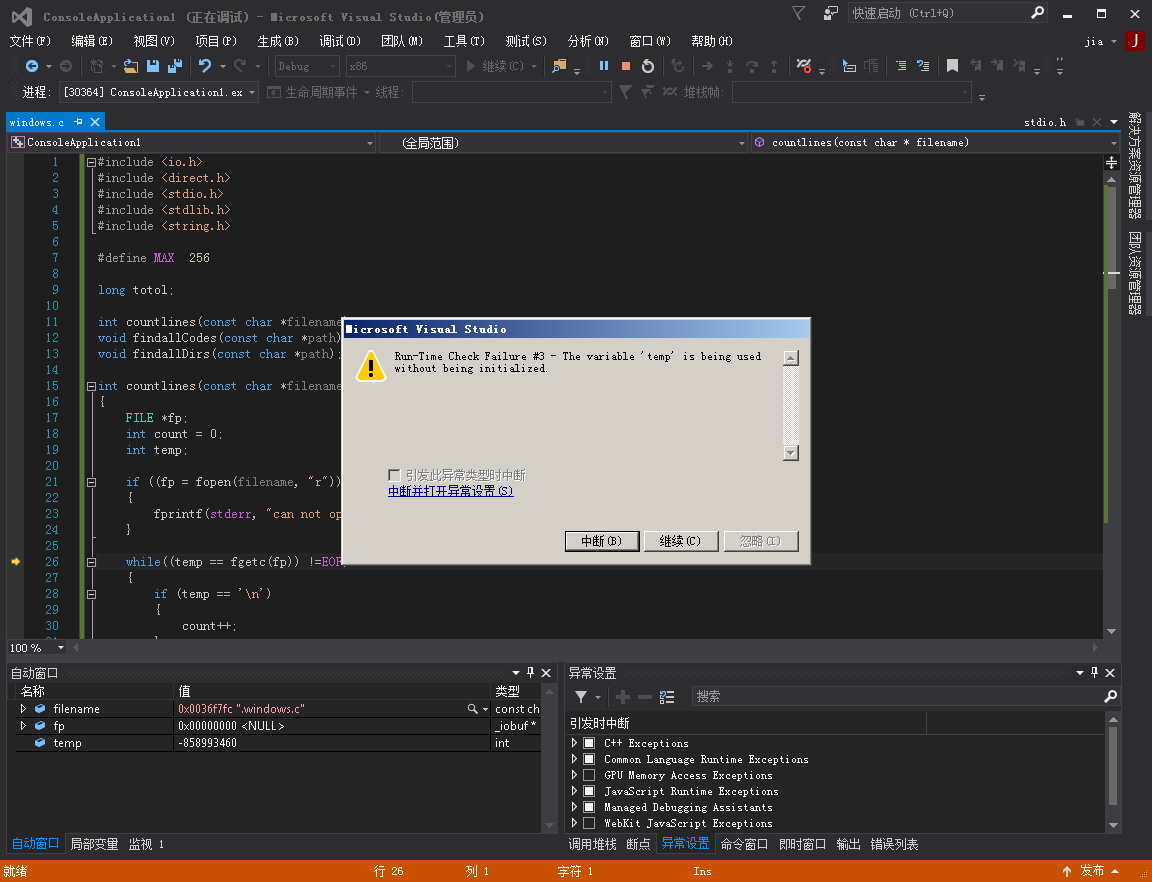Image resolution: width=1152 pixels, height=882 pixels.
Task: Switch to the Error List tab (错误列表)
Action: point(894,845)
